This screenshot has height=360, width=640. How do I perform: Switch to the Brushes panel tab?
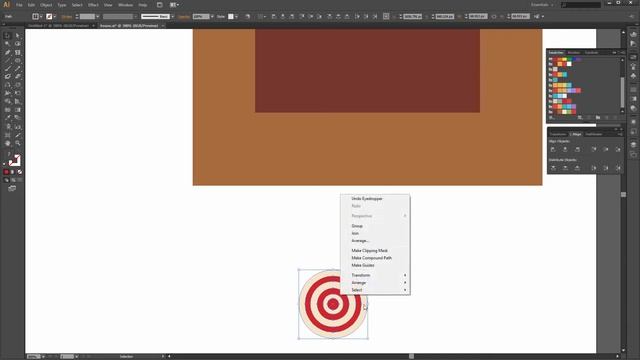coord(573,53)
